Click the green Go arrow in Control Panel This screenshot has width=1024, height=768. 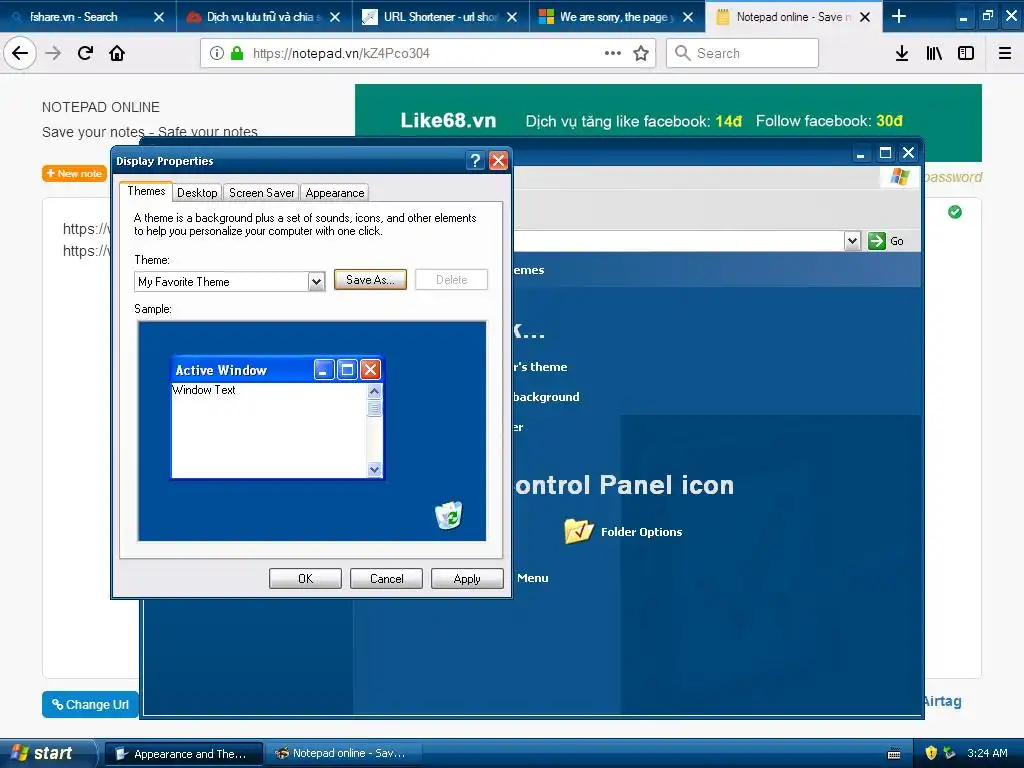(876, 241)
